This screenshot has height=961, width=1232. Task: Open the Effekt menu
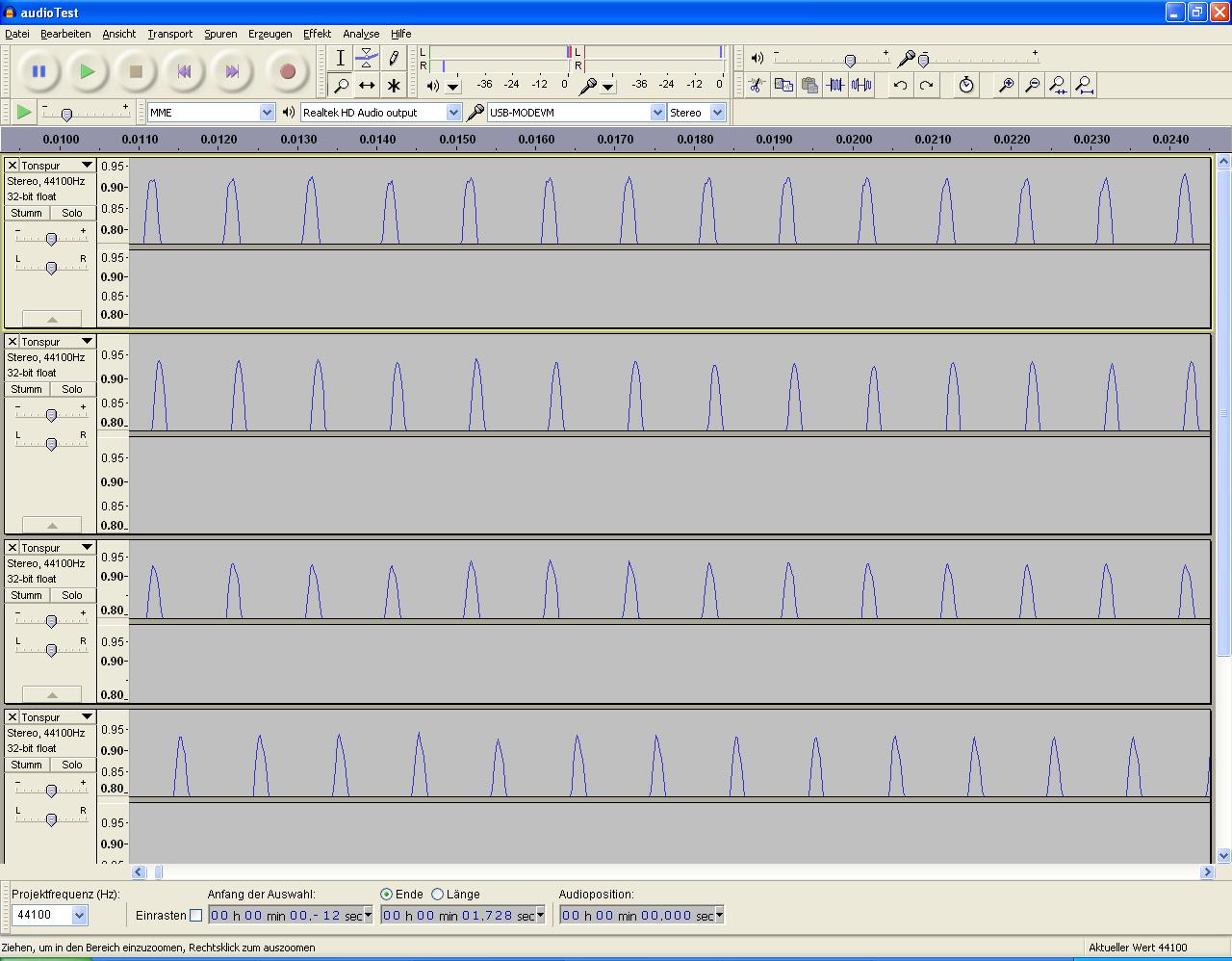point(317,34)
